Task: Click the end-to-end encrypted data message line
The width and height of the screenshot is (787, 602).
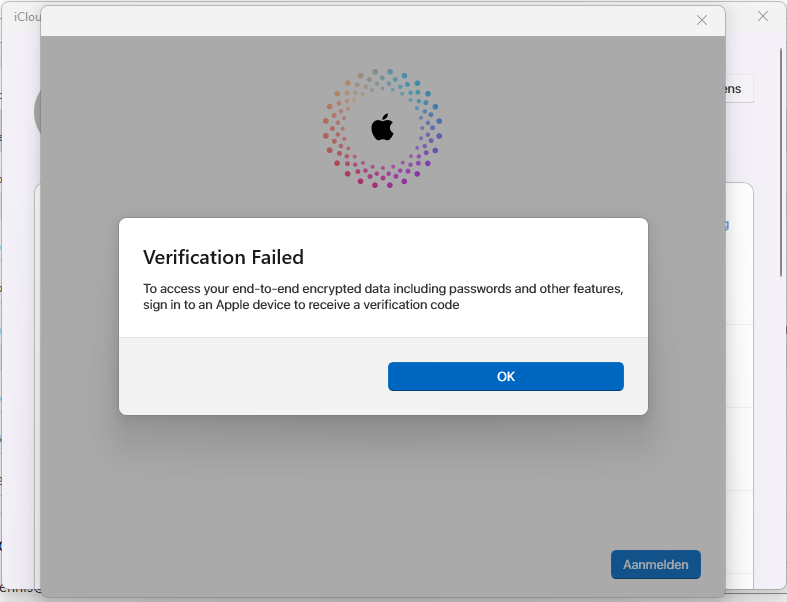Action: (383, 289)
